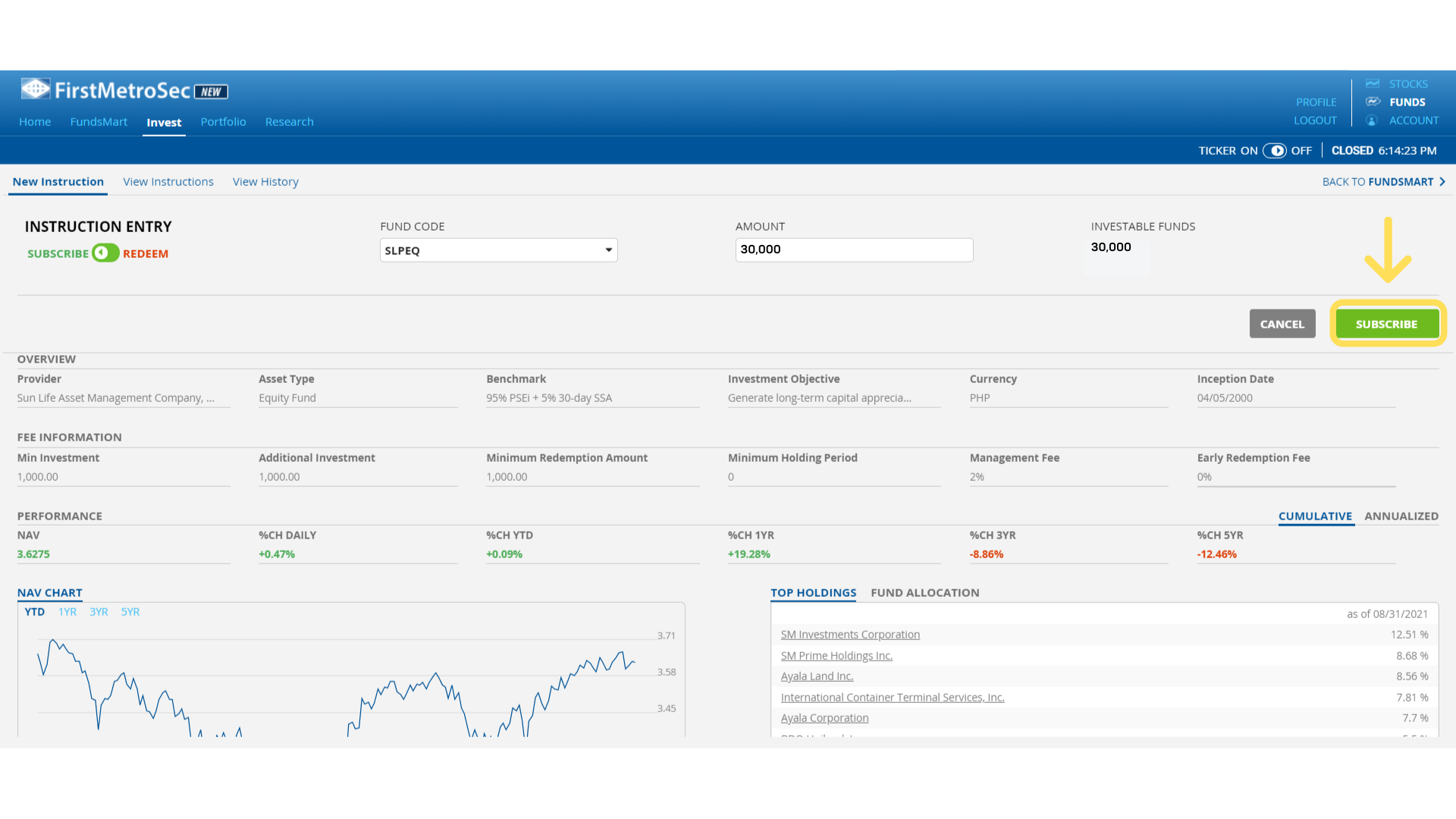Click Management Fee value 2%
The image size is (1456, 819).
977,477
